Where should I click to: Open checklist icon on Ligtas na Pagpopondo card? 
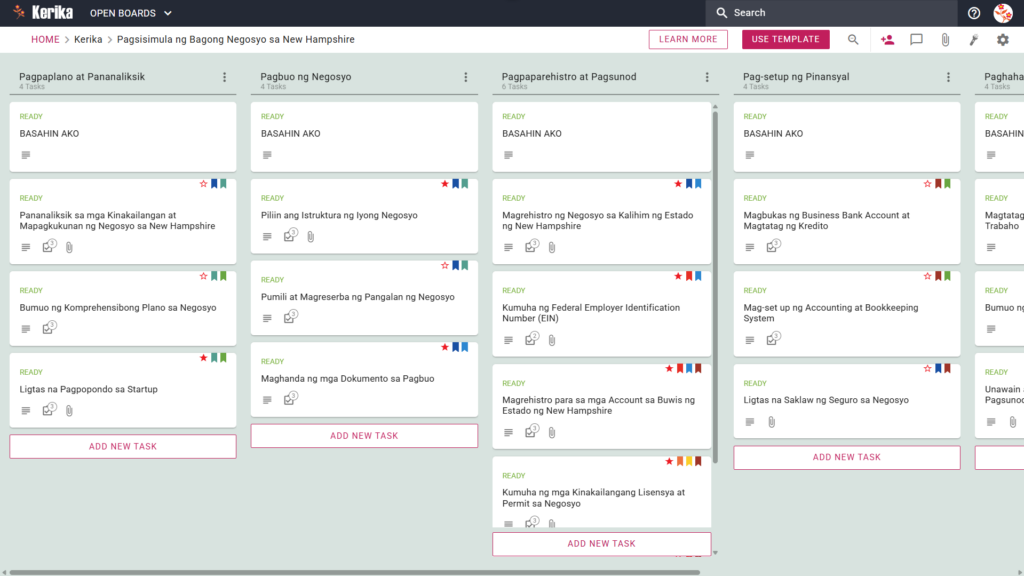(x=48, y=410)
